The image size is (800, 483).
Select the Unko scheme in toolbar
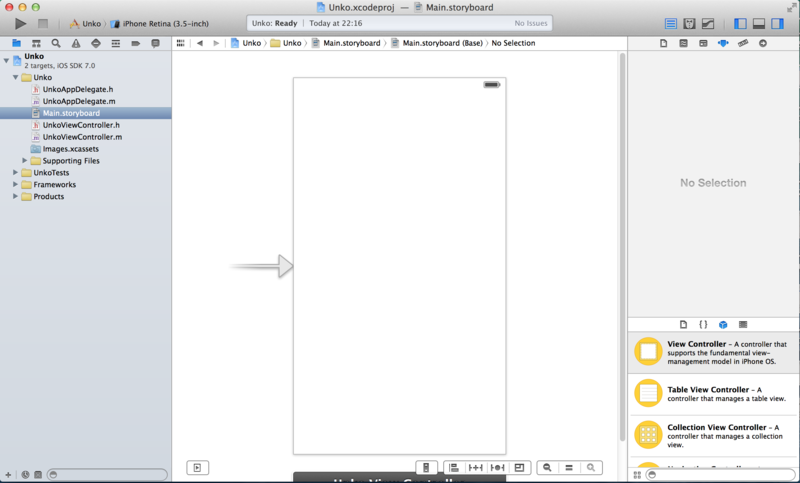(85, 23)
